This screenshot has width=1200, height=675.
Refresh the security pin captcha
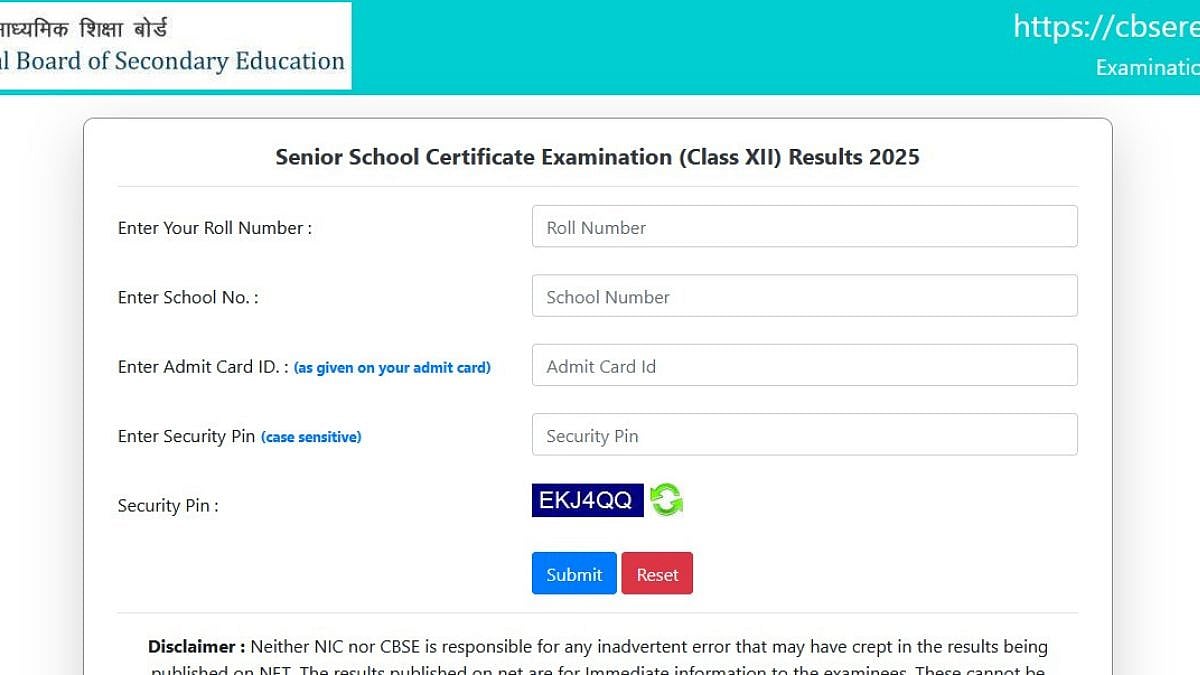pos(666,499)
